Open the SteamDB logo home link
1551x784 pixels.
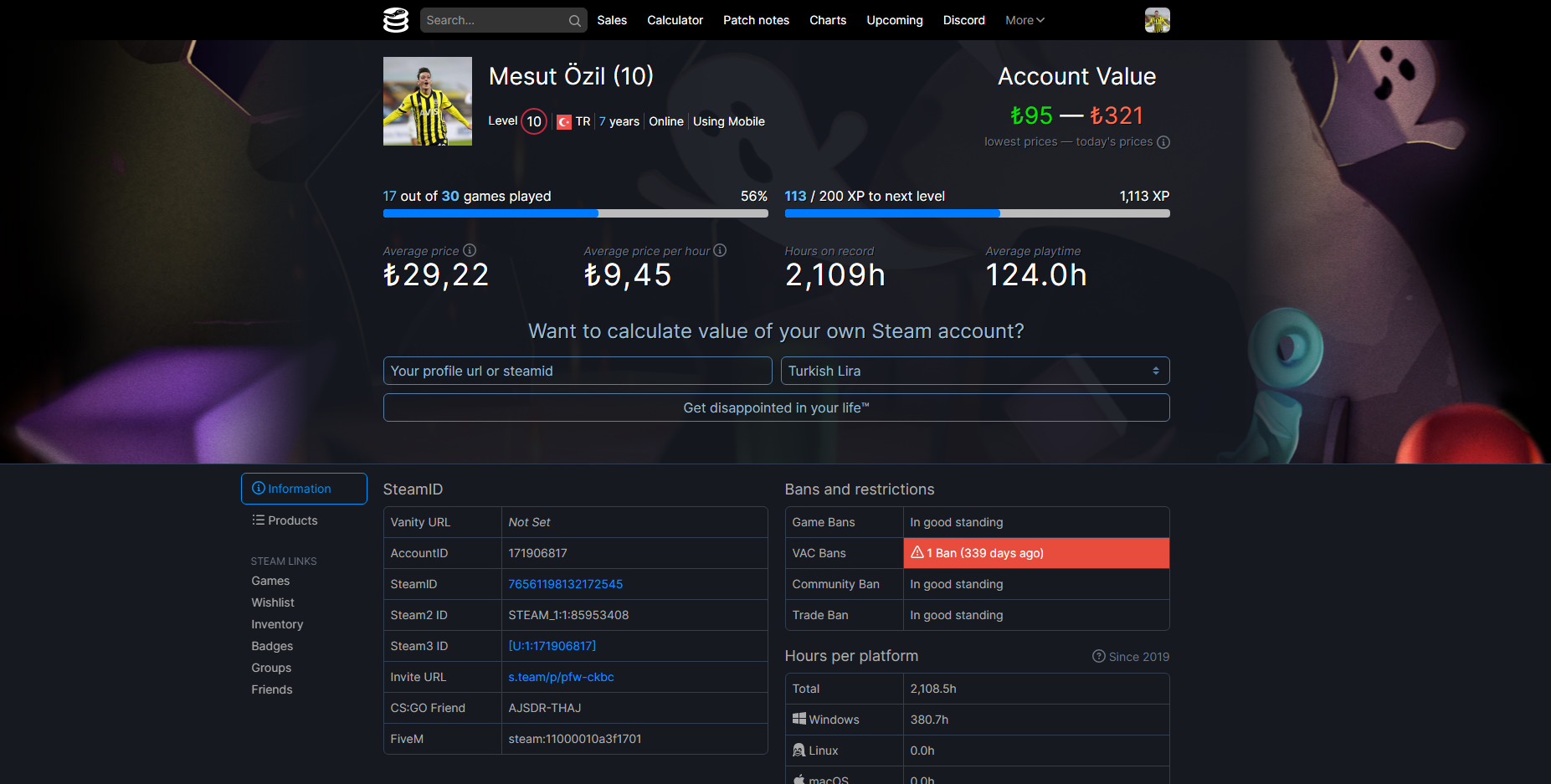coord(396,20)
